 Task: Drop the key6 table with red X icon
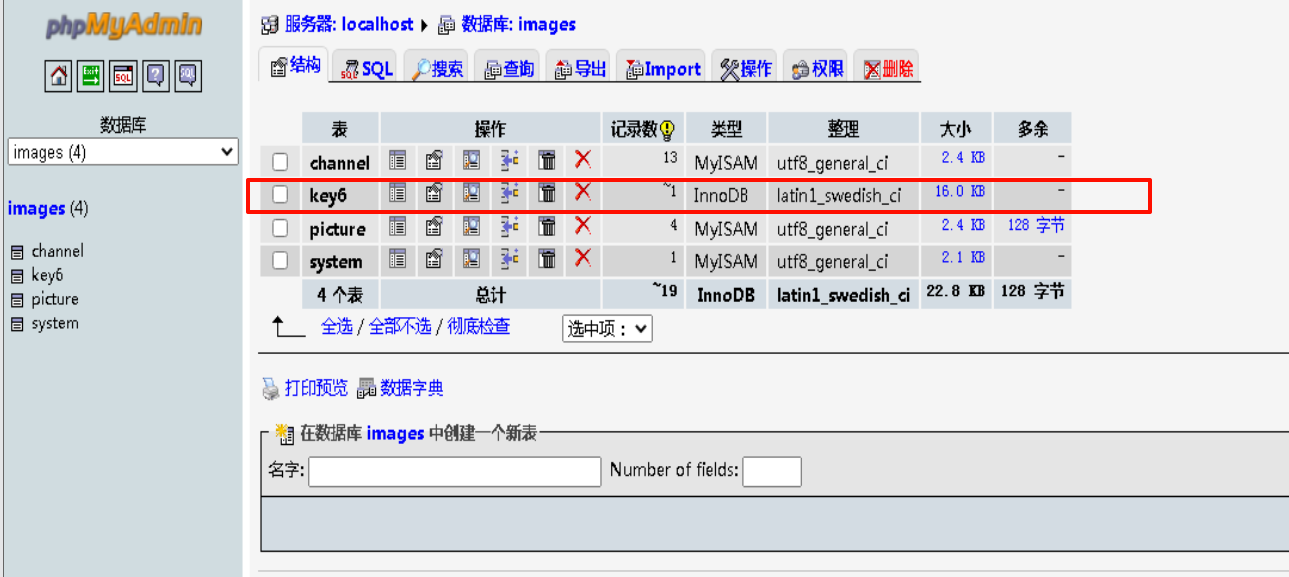point(584,195)
